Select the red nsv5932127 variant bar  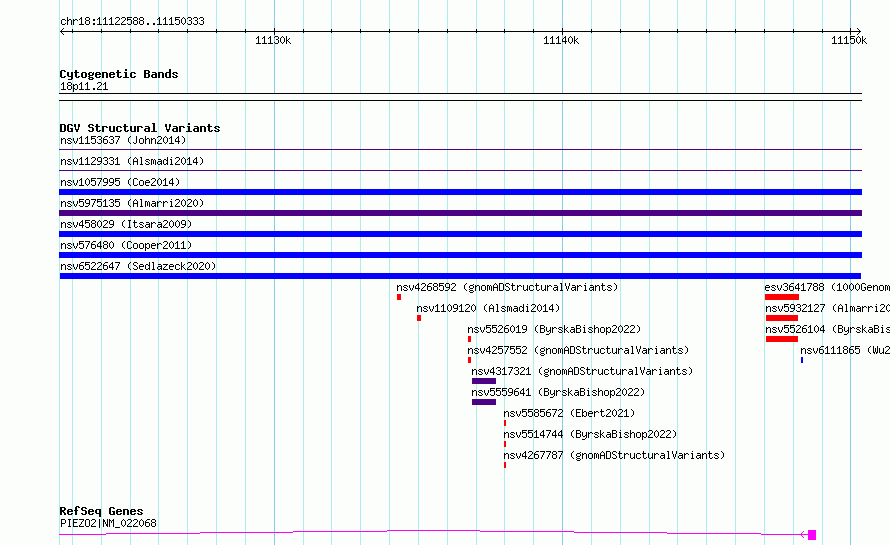tap(782, 318)
